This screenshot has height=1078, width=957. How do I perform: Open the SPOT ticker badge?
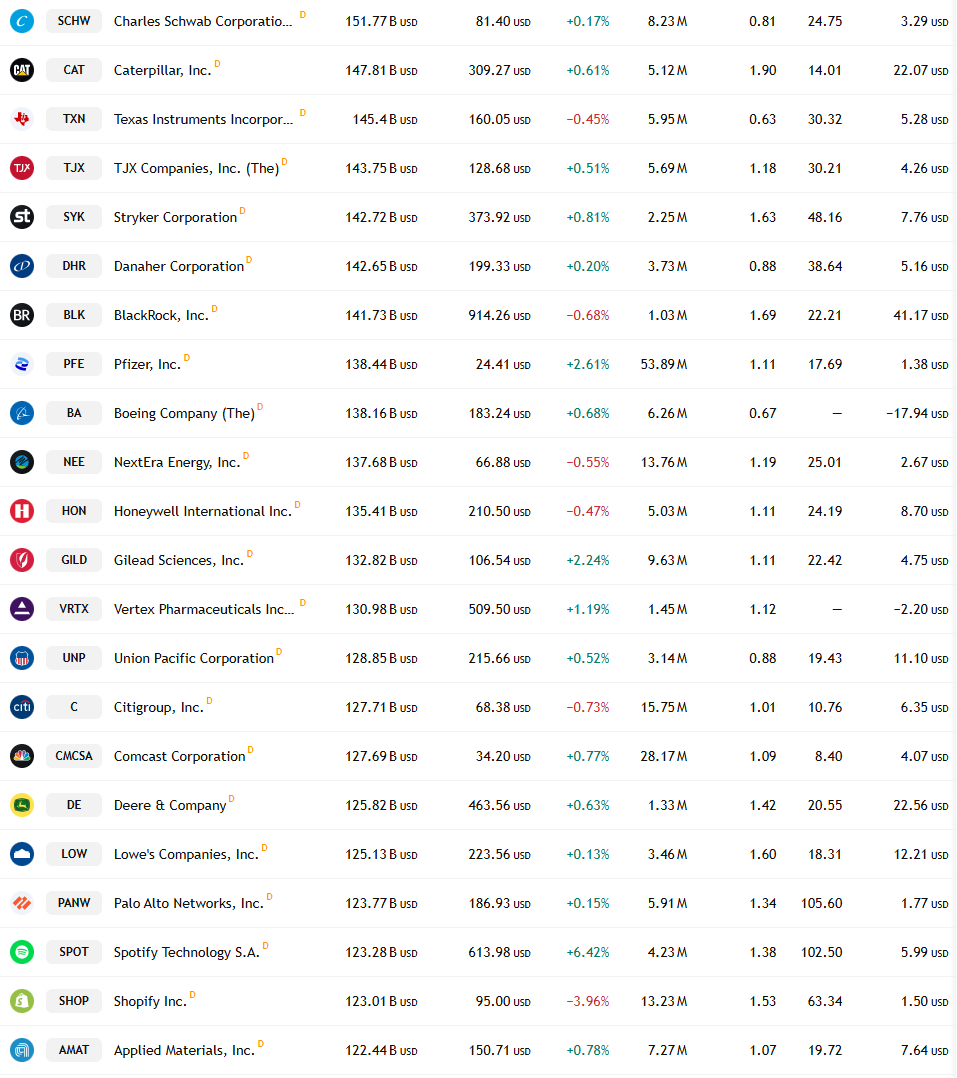(x=74, y=952)
